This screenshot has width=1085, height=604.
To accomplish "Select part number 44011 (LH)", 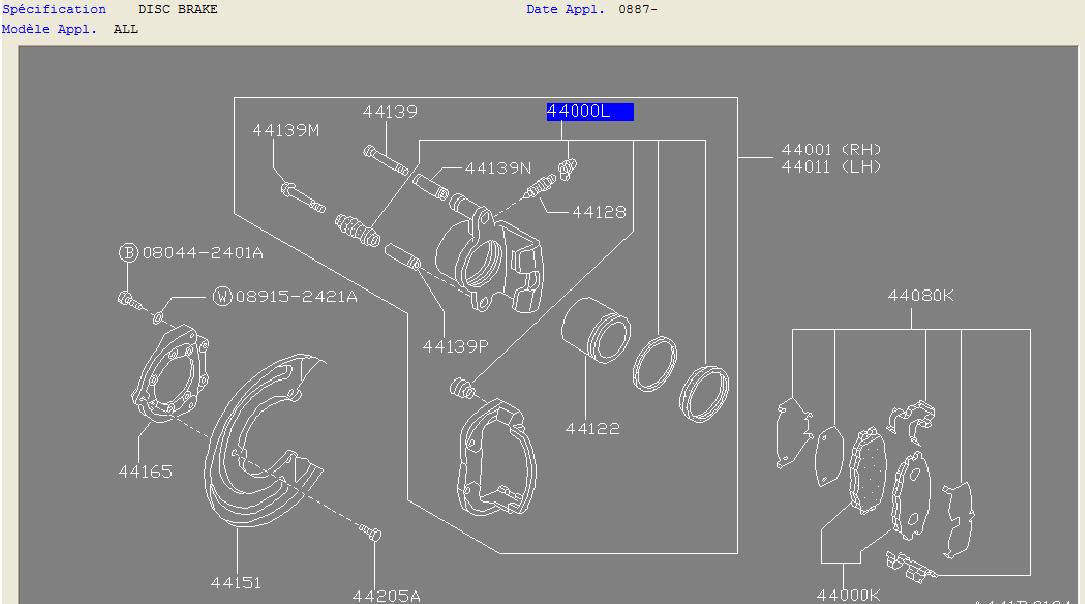I will click(x=831, y=167).
